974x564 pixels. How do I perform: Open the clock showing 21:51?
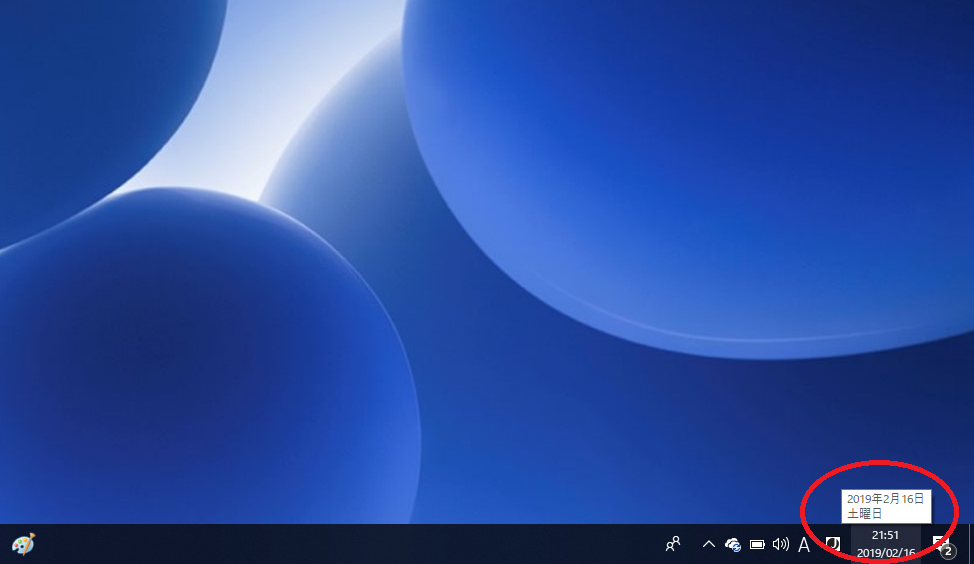coord(885,544)
